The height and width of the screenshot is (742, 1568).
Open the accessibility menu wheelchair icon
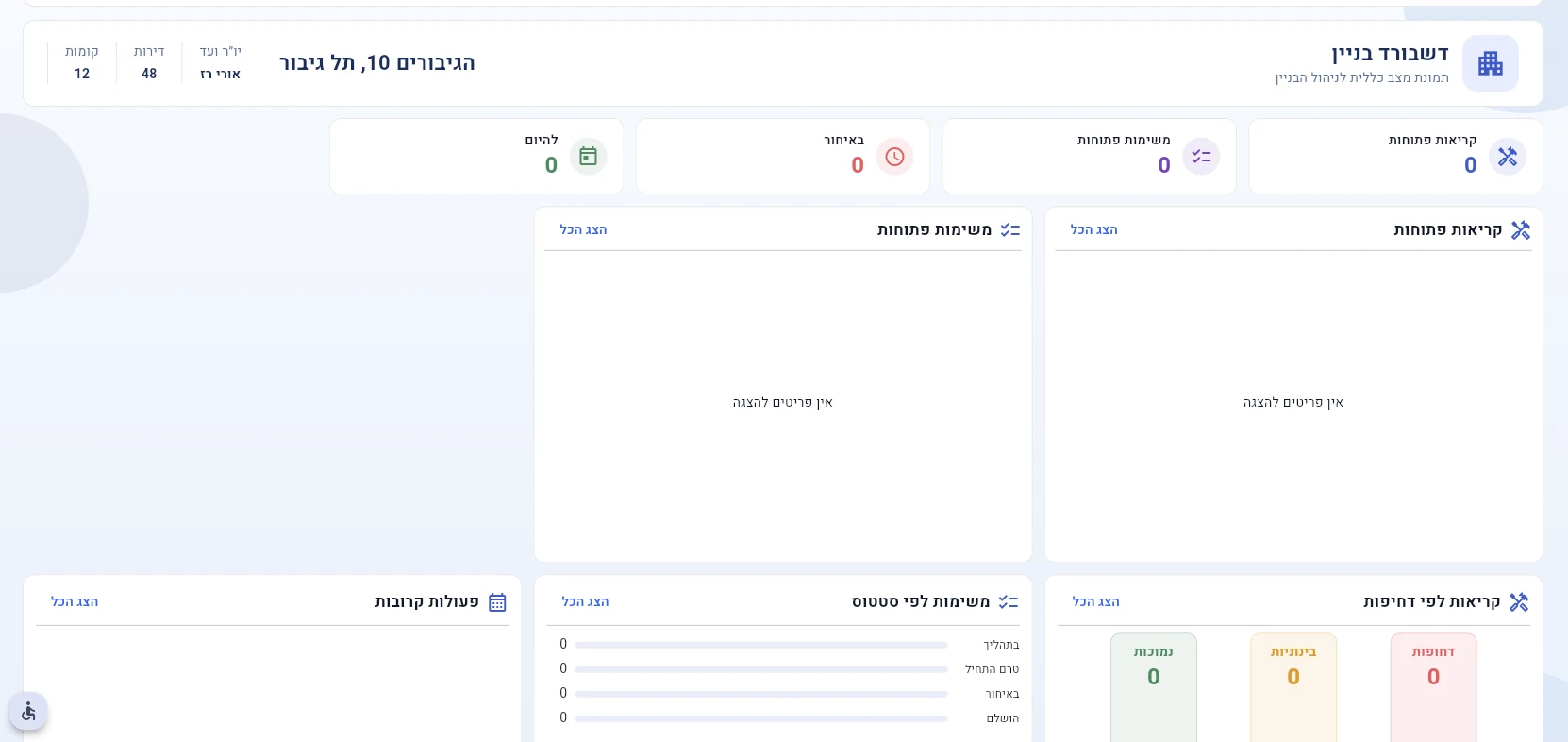pos(28,712)
